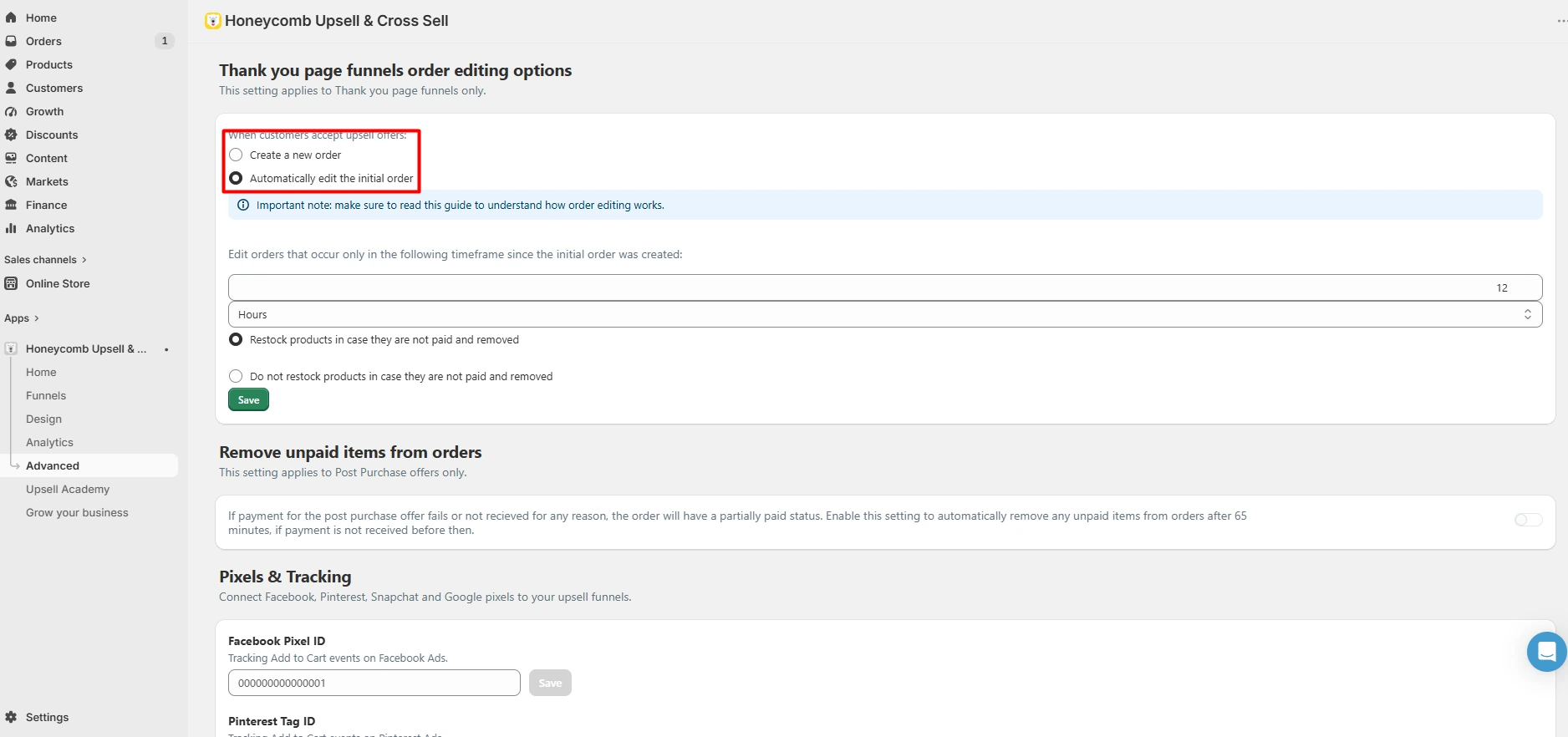Select Automatically edit the initial order

coord(236,178)
